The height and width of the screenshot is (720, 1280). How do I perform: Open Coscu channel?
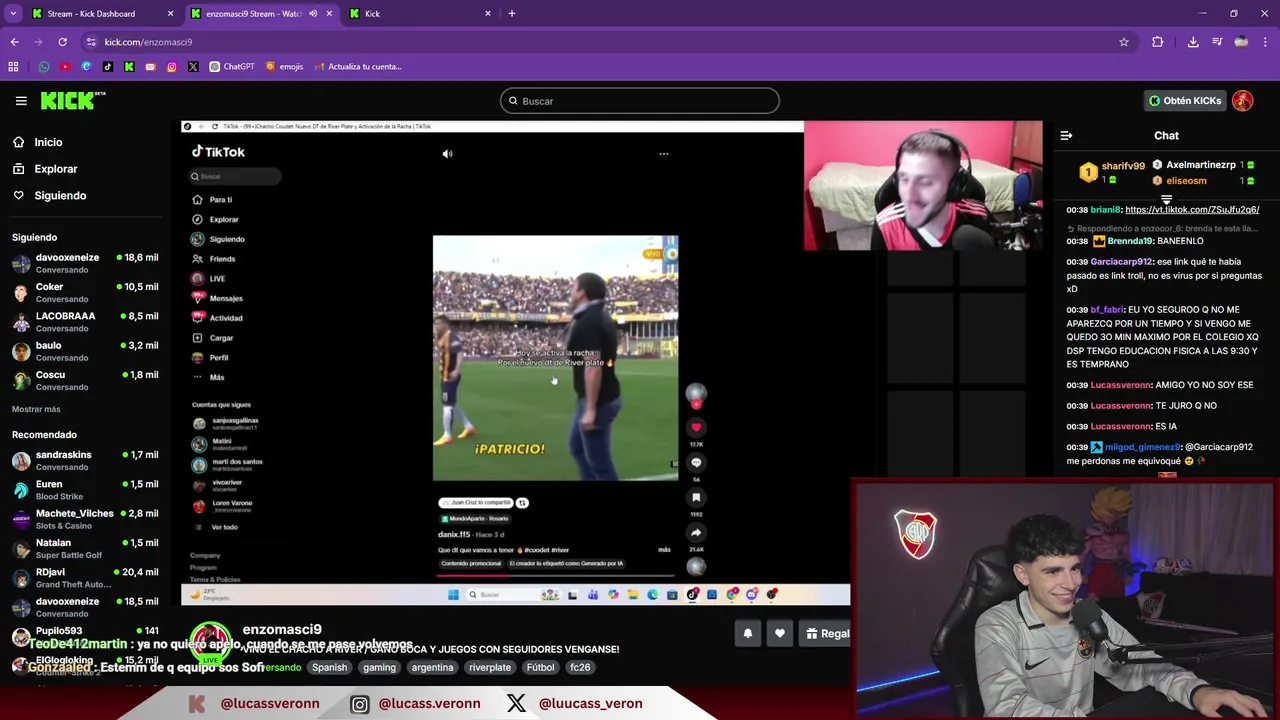coord(85,380)
